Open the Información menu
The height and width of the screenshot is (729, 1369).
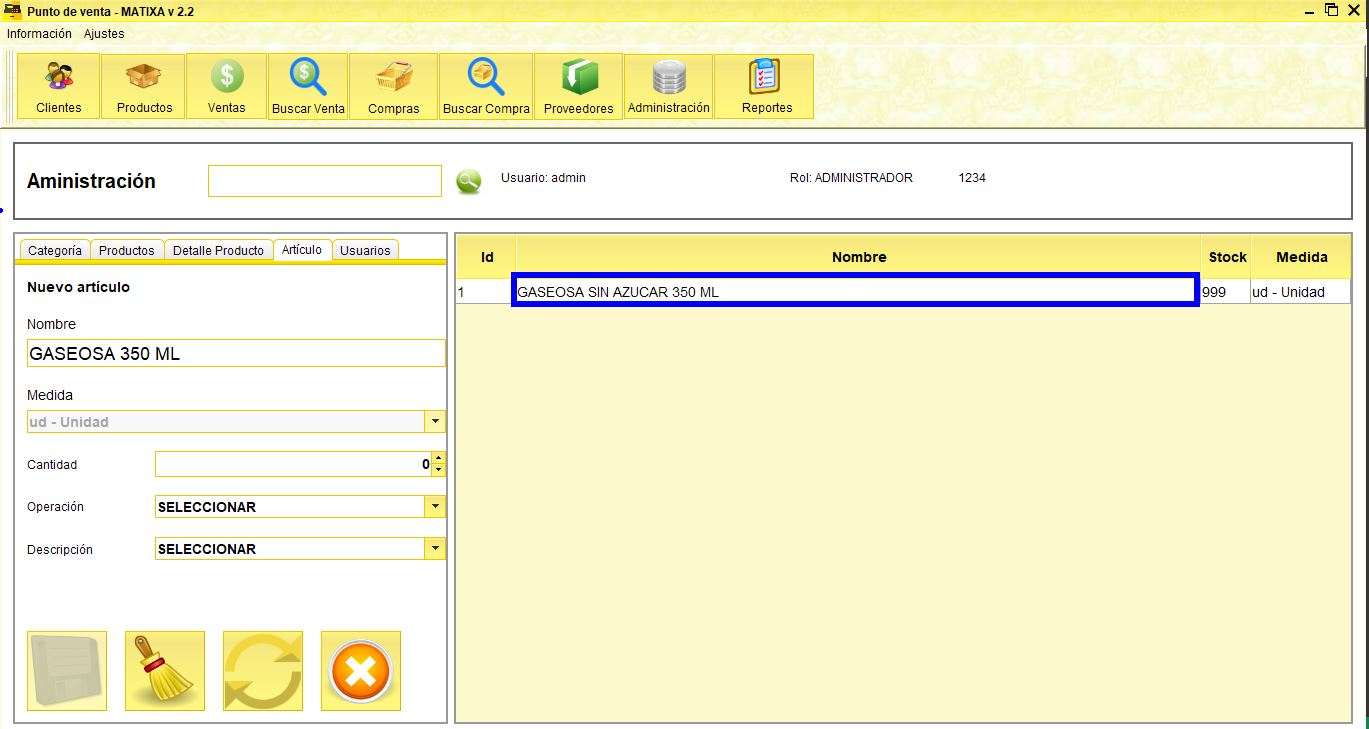click(x=39, y=34)
